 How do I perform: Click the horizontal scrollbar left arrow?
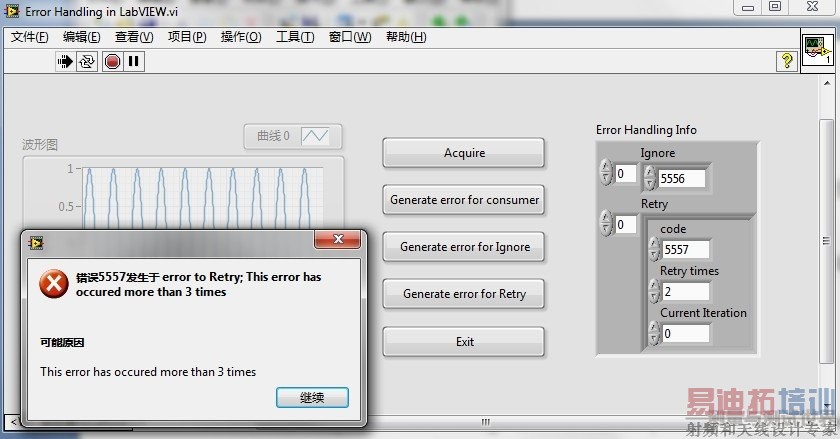click(x=13, y=422)
